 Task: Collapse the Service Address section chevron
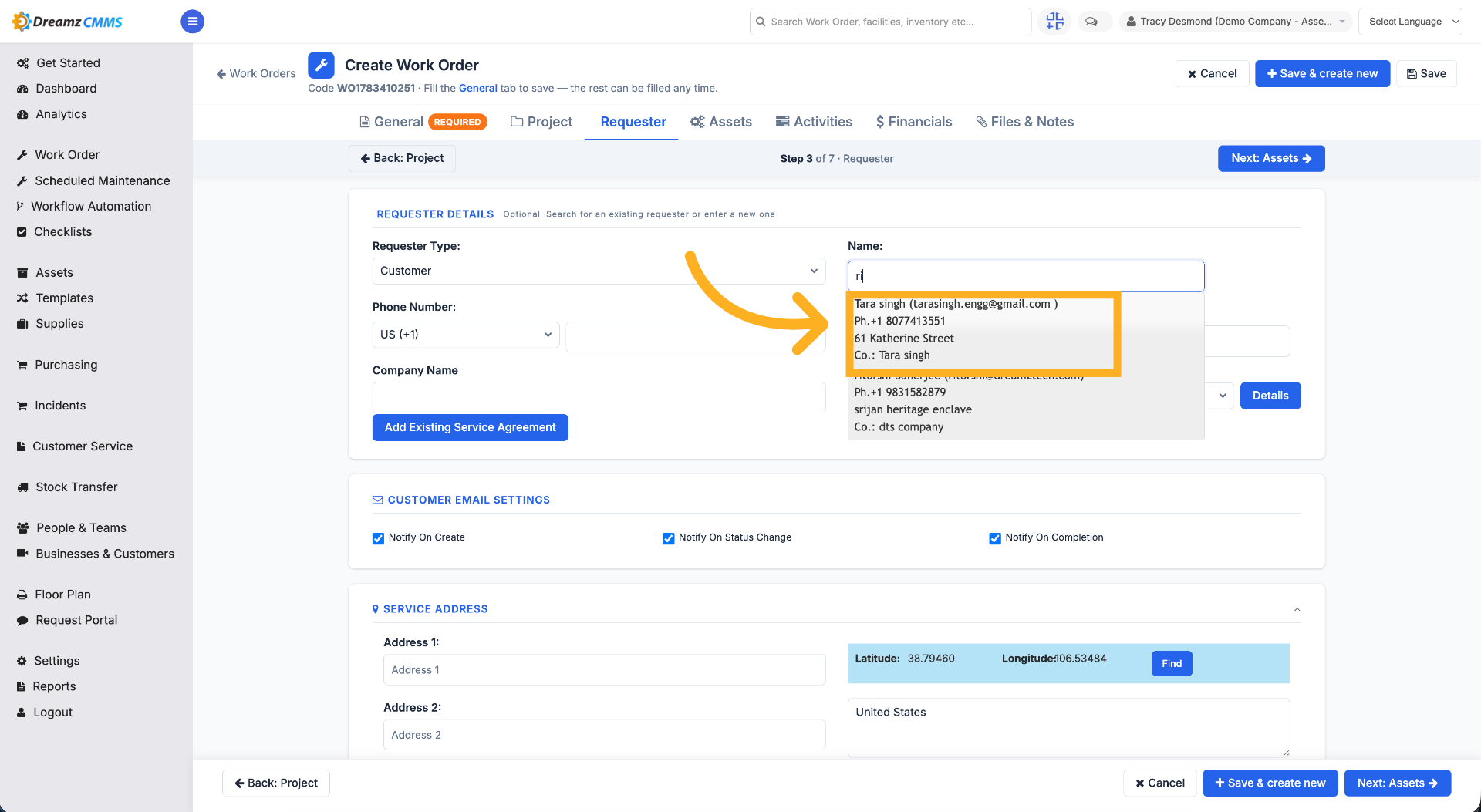point(1297,609)
